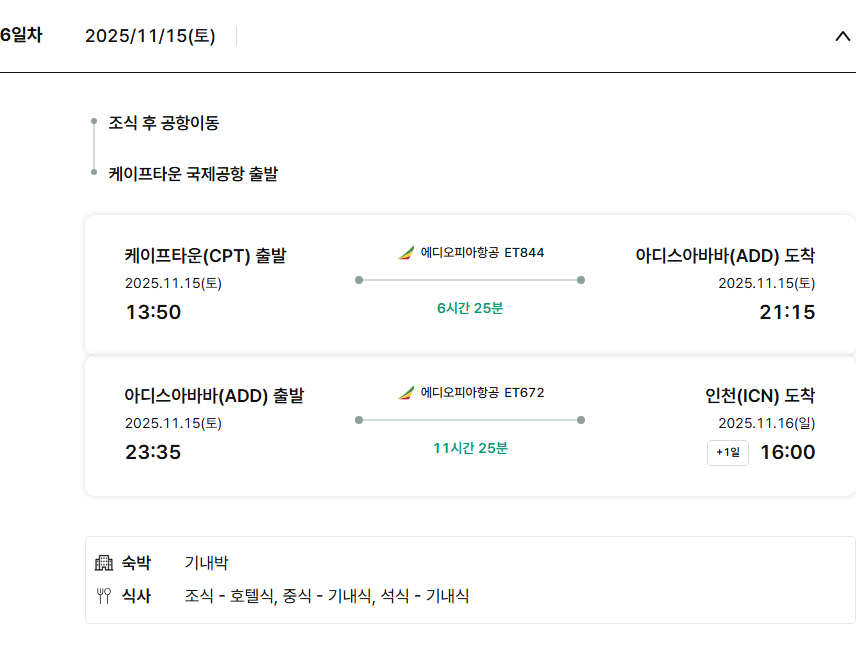This screenshot has height=665, width=856.
Task: Select the 아디스아바바(ADD) 도착 heading
Action: 725,256
